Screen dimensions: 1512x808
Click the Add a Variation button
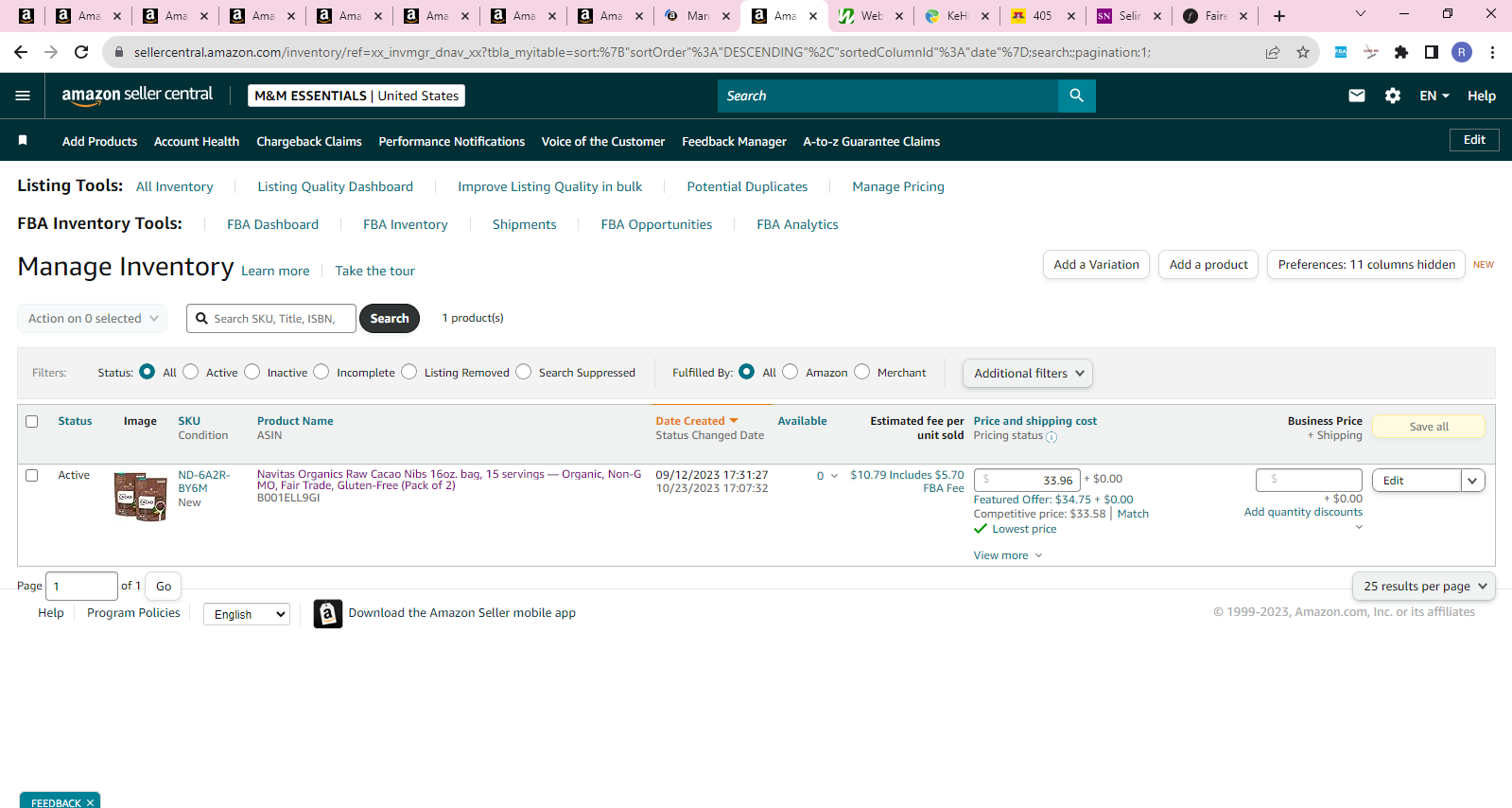point(1096,265)
